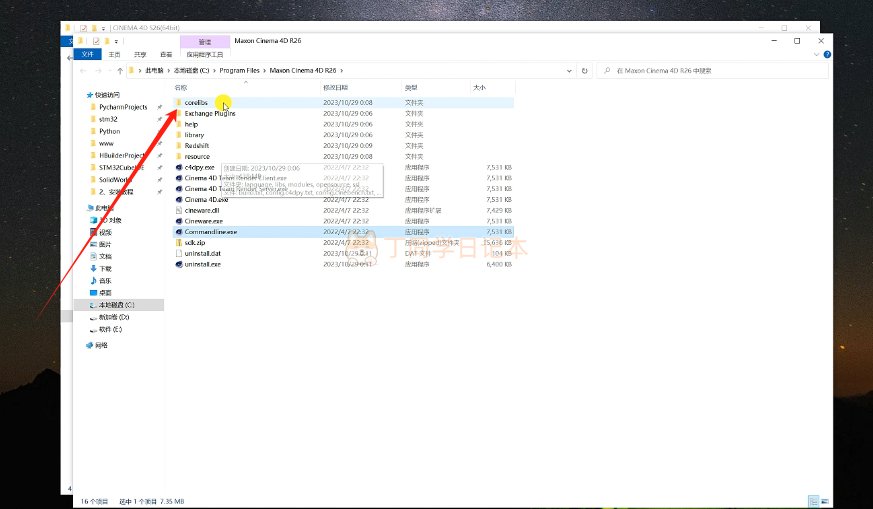Refresh the current folder view

(583, 72)
